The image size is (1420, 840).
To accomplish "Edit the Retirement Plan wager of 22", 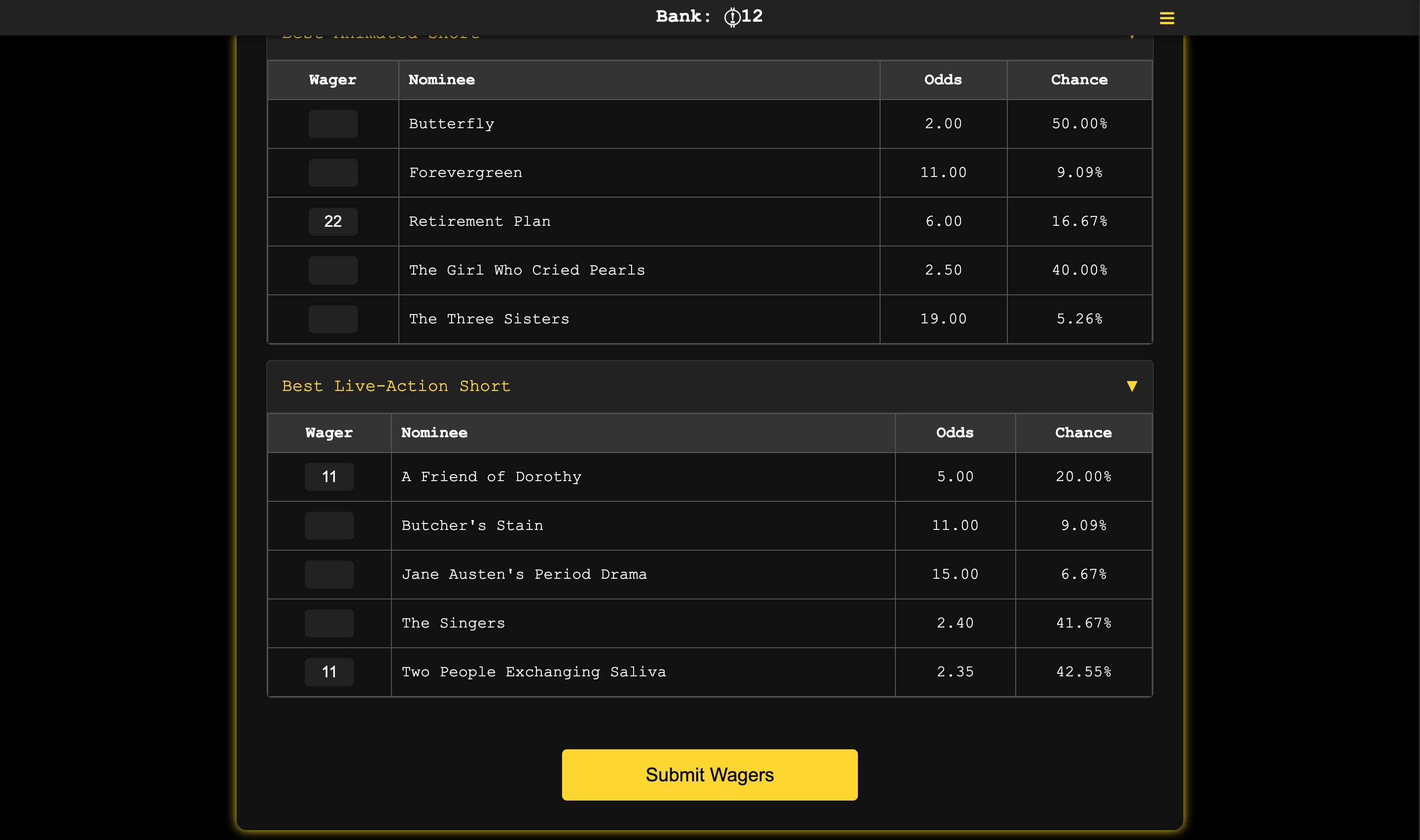I will point(333,221).
